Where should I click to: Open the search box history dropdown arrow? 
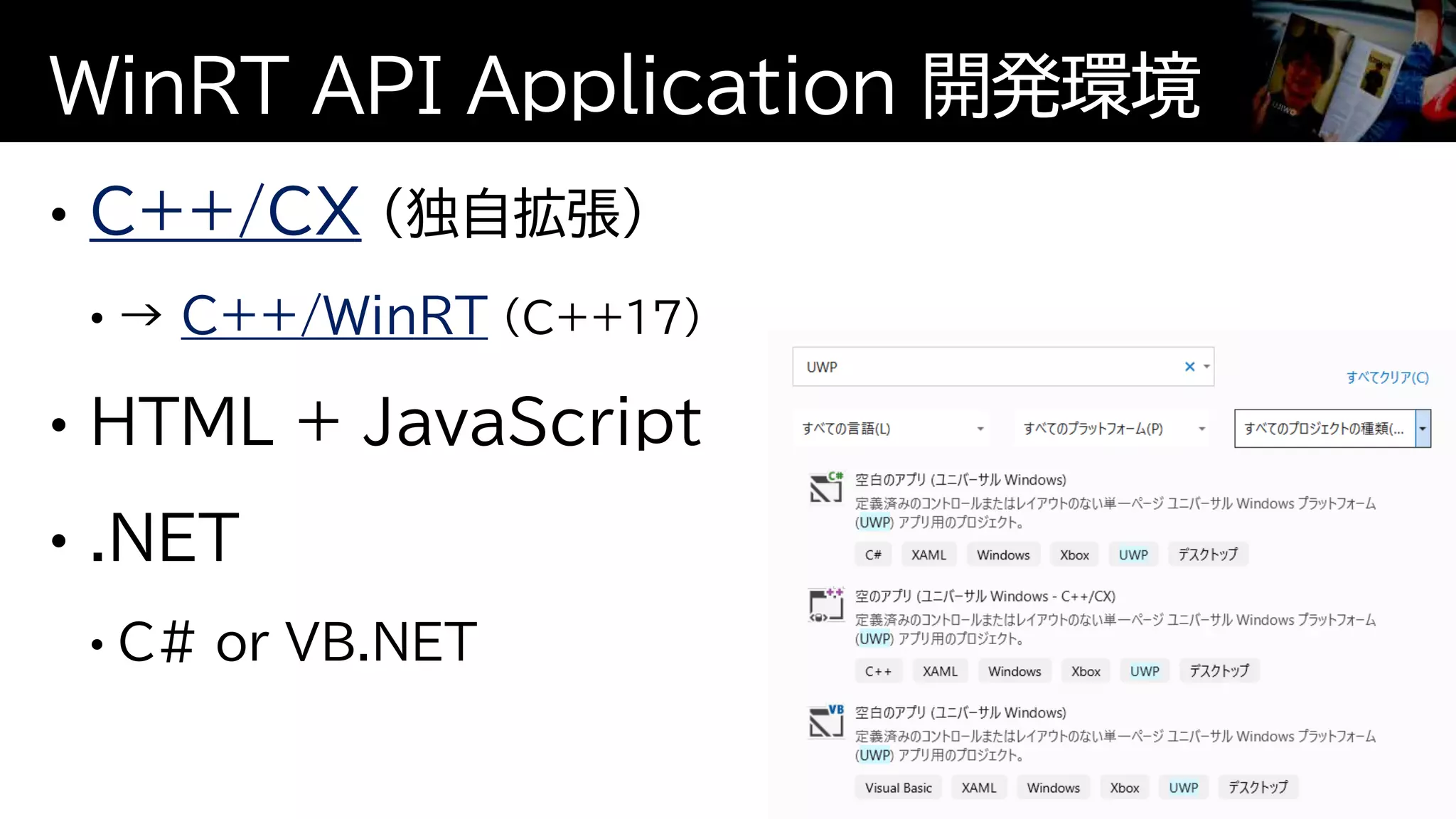(1206, 367)
